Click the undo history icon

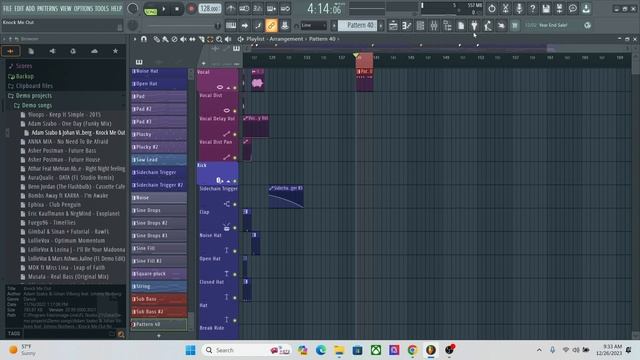492,9
